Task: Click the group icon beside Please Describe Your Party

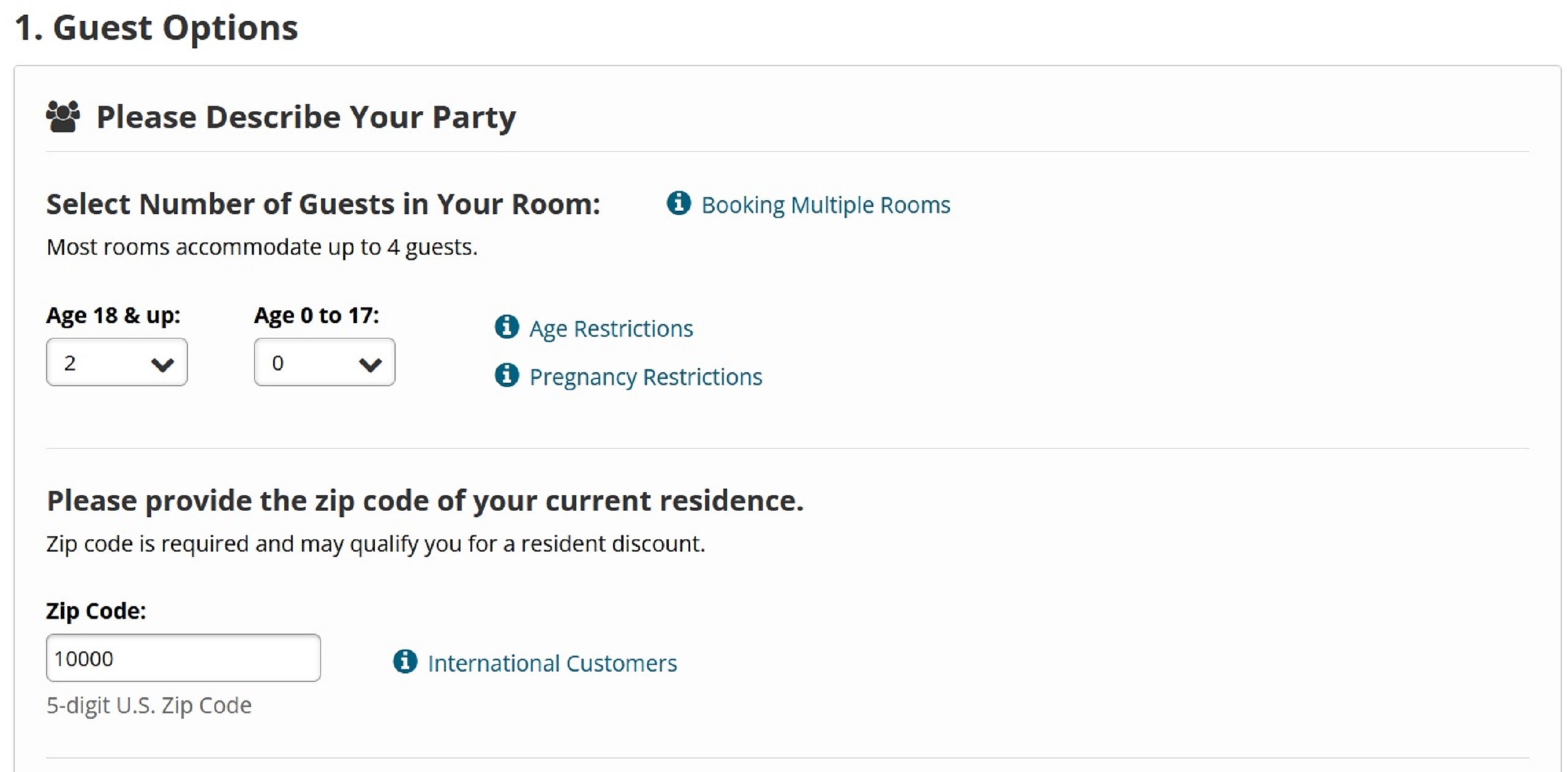Action: click(62, 116)
